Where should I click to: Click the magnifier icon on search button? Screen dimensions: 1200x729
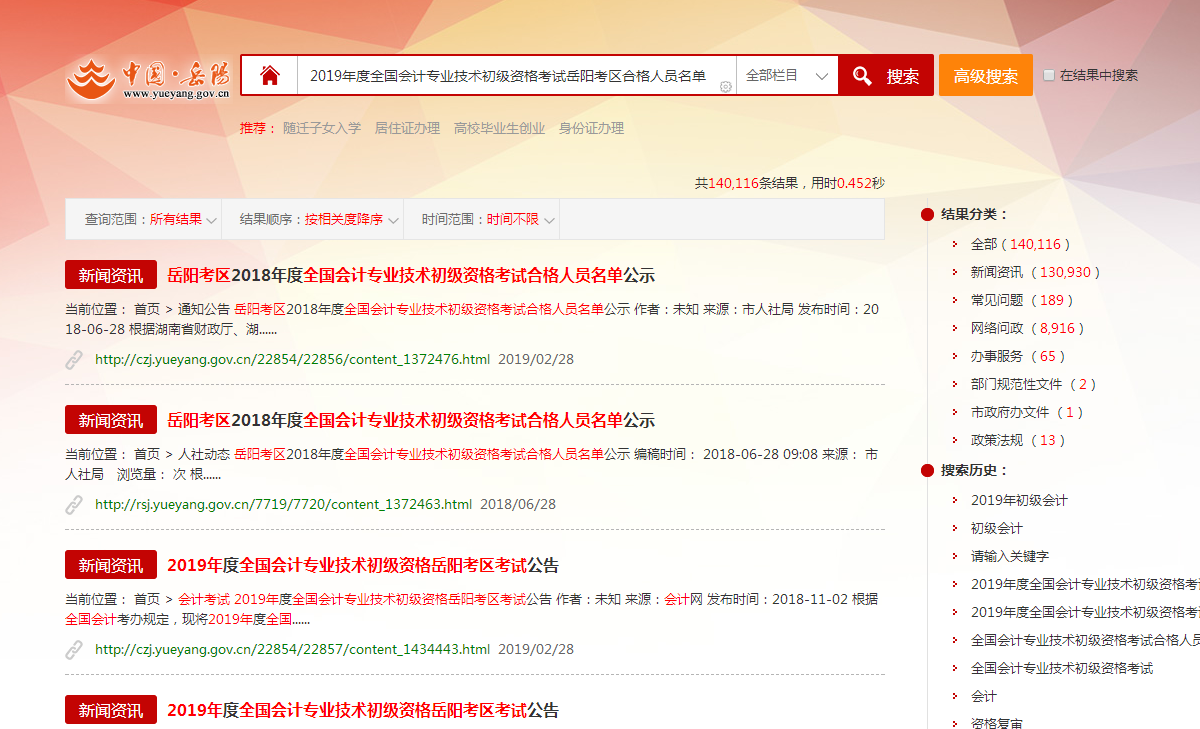coord(861,76)
